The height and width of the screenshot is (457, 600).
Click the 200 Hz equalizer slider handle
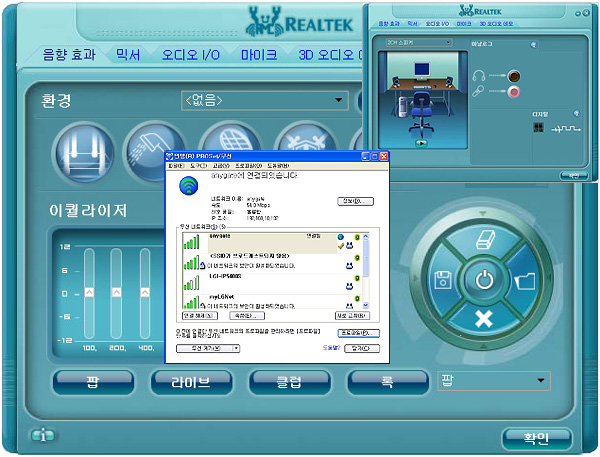point(116,292)
